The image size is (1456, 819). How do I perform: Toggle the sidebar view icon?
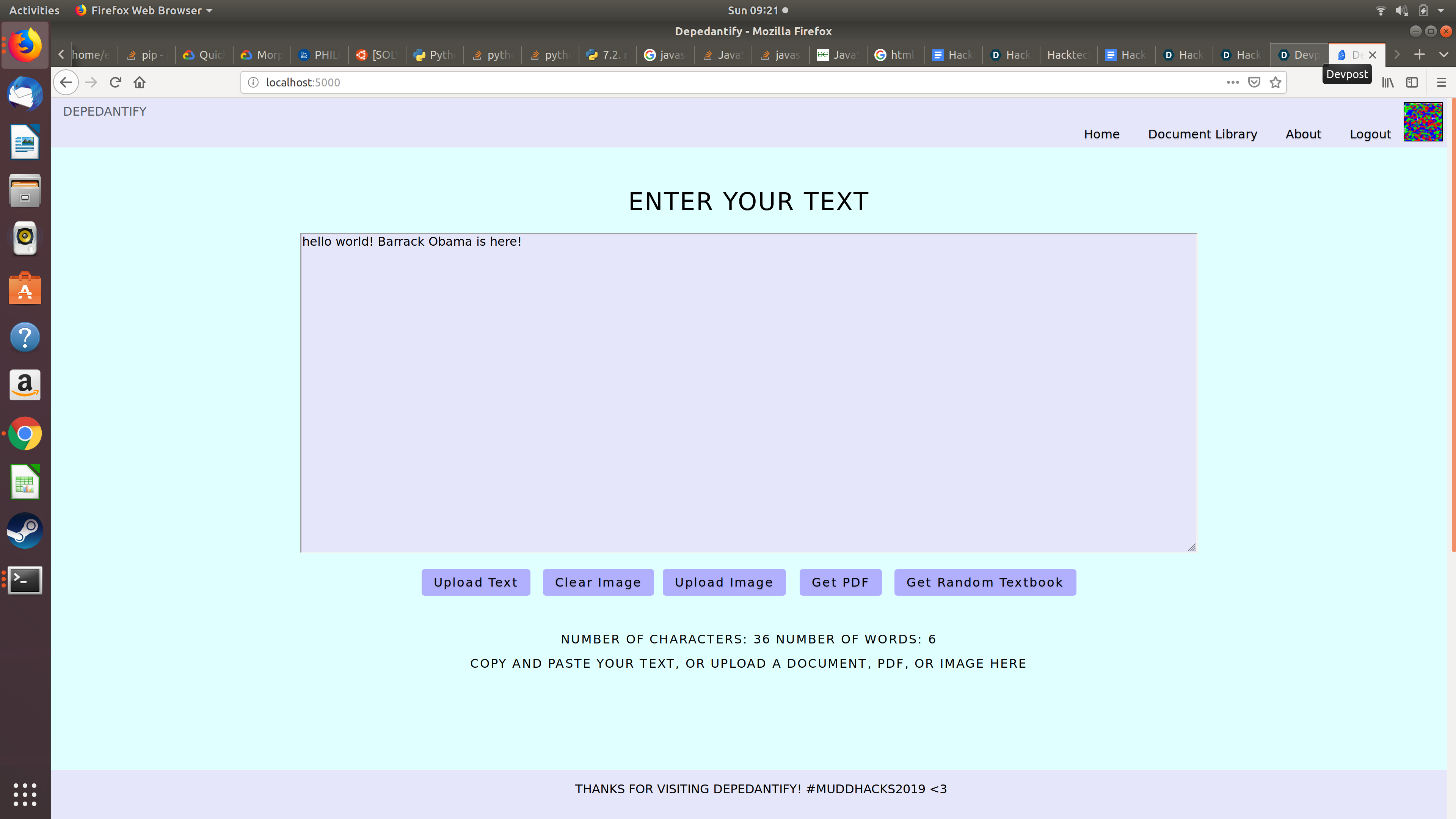tap(1412, 83)
